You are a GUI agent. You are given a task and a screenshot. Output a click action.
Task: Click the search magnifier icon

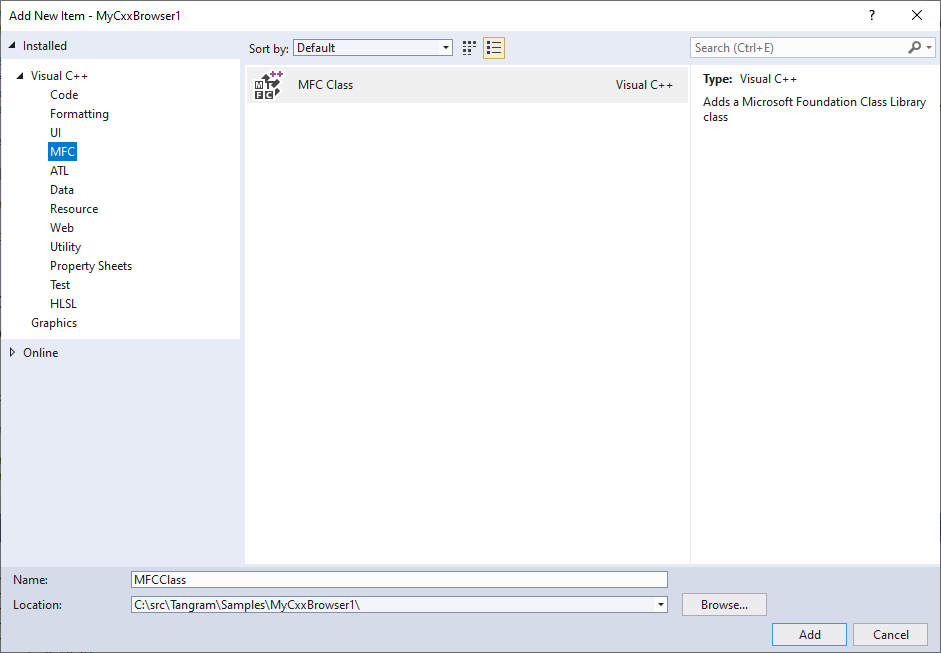click(x=914, y=47)
